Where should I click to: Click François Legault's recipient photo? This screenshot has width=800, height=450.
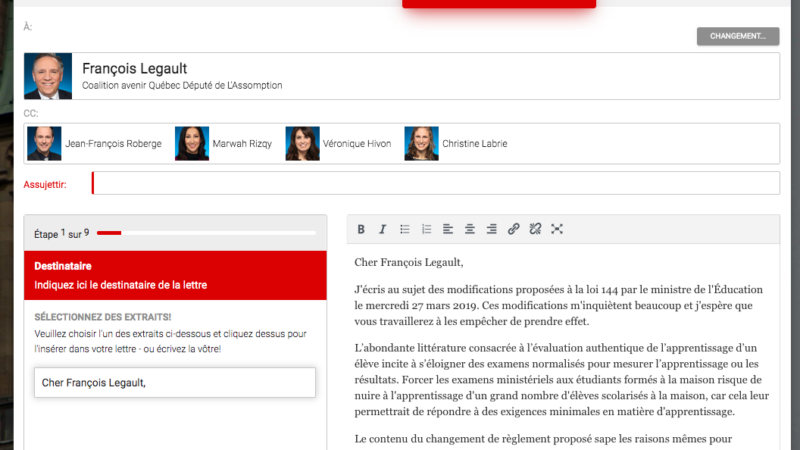[48, 76]
